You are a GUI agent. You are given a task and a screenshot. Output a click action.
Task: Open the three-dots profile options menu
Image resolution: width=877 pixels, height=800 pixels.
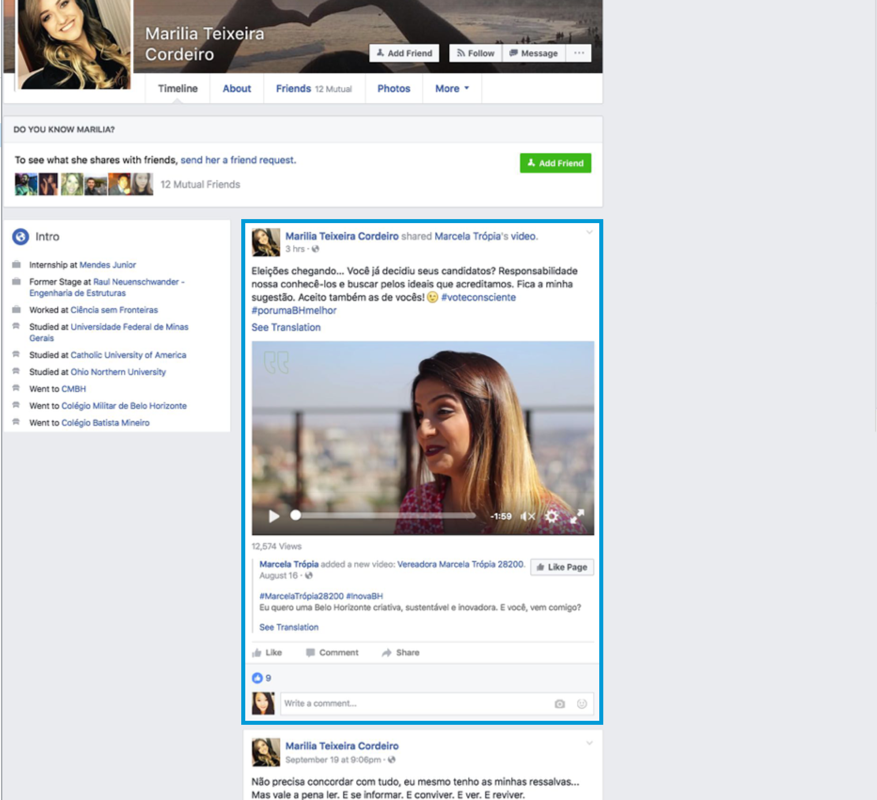click(x=579, y=53)
